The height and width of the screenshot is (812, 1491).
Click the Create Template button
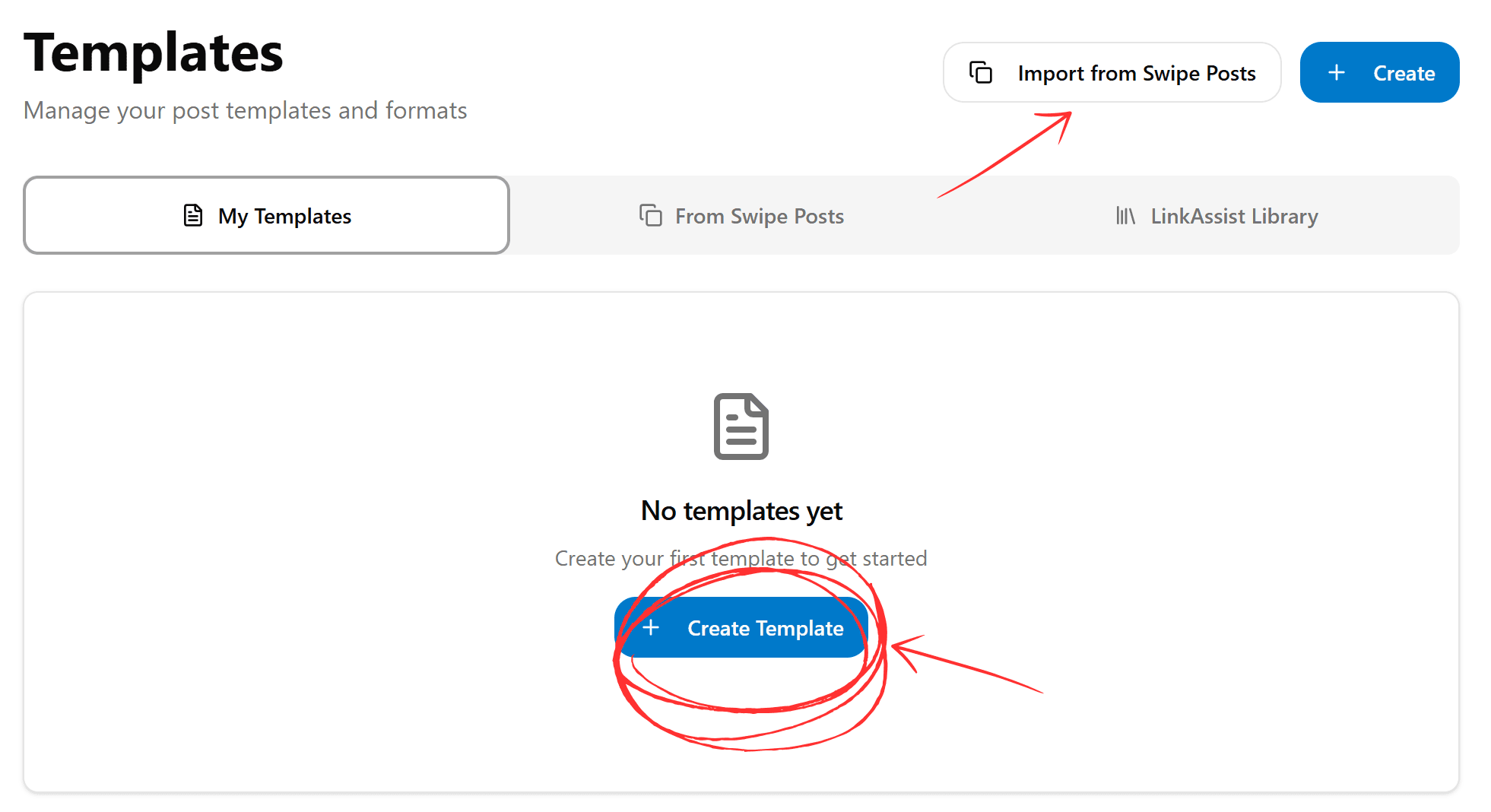tap(741, 628)
